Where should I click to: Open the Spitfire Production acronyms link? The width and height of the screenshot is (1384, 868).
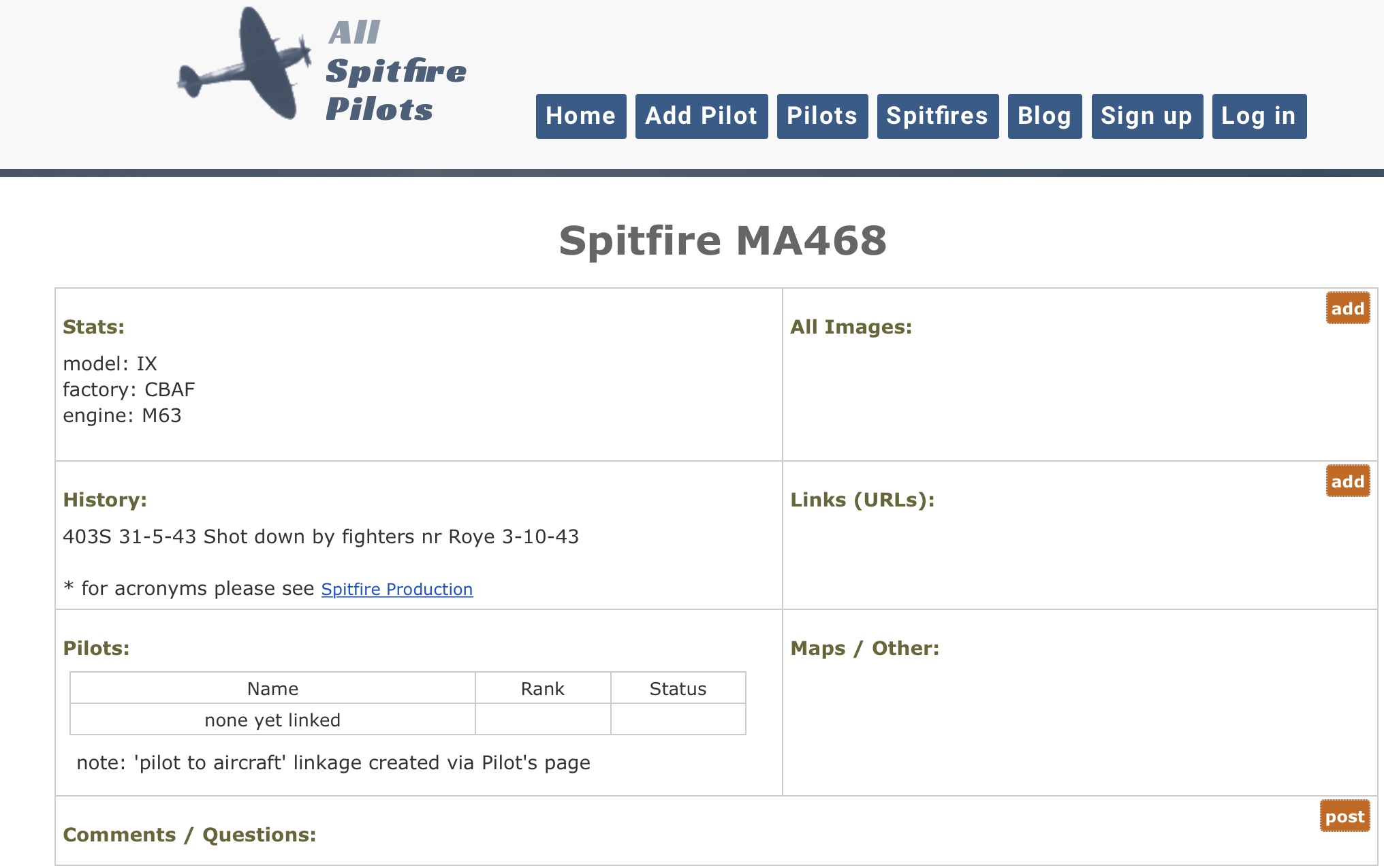click(x=396, y=590)
